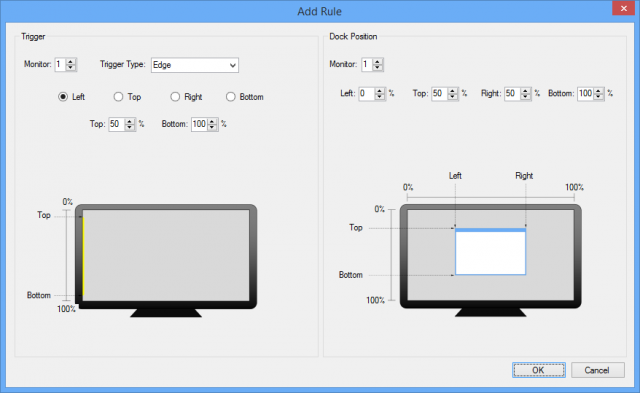Screen dimensions: 640x393
Task: Click the Trigger Top value field
Action: coord(117,124)
